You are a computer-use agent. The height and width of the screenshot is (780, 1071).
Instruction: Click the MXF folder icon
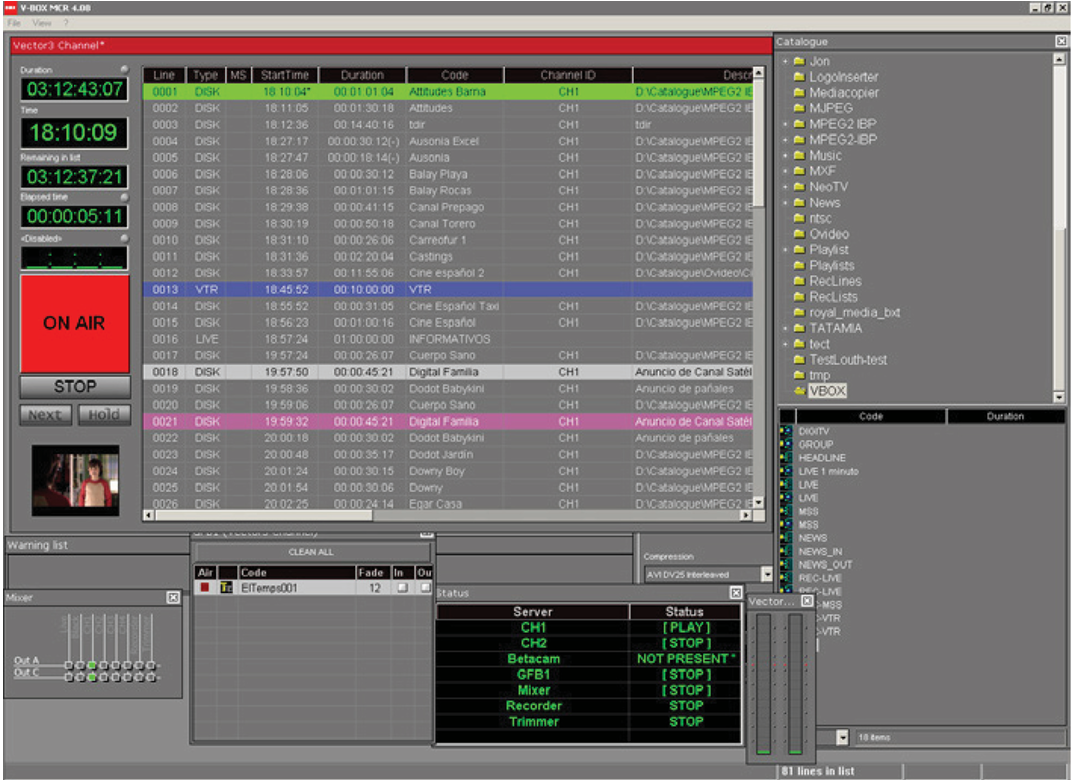tap(798, 171)
